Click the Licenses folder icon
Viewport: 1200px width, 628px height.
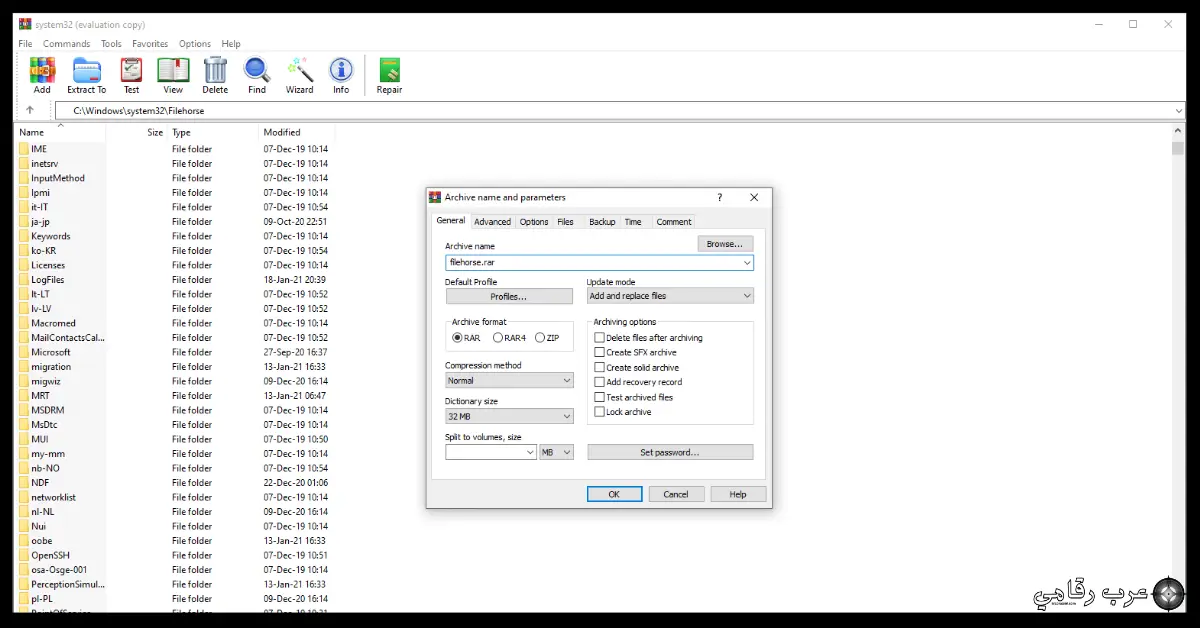click(x=24, y=265)
